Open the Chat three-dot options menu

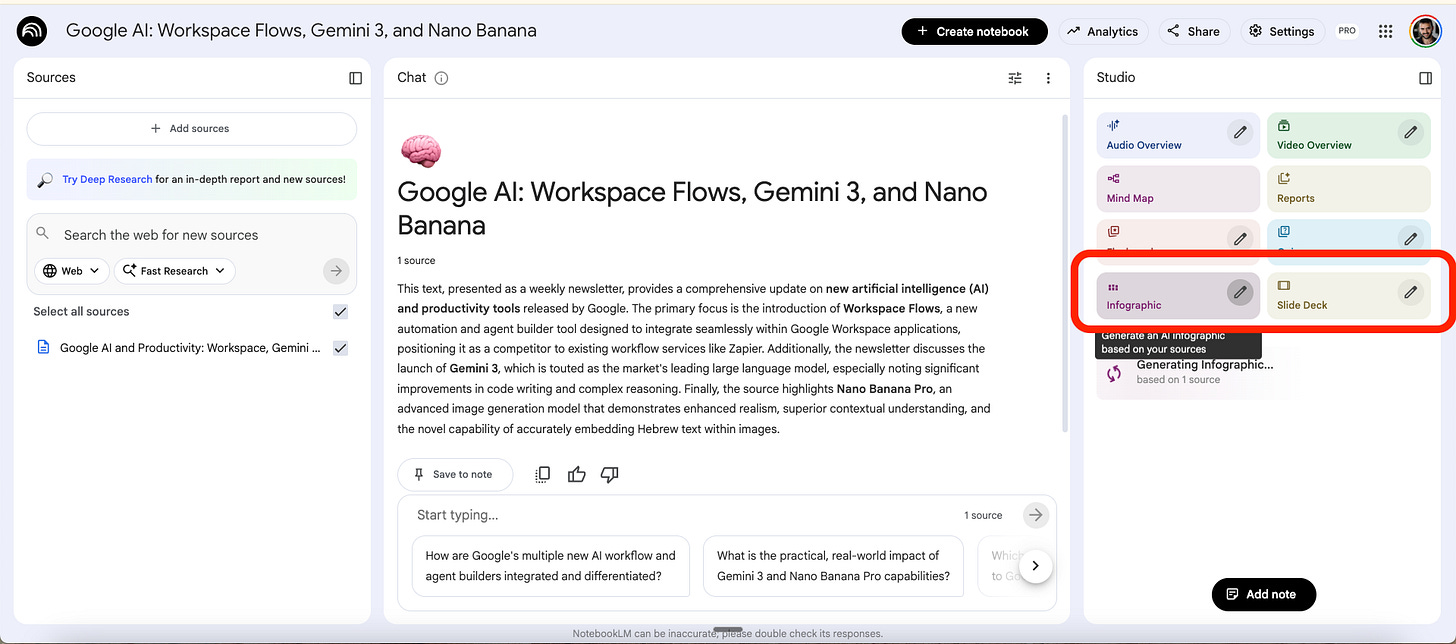(x=1048, y=78)
